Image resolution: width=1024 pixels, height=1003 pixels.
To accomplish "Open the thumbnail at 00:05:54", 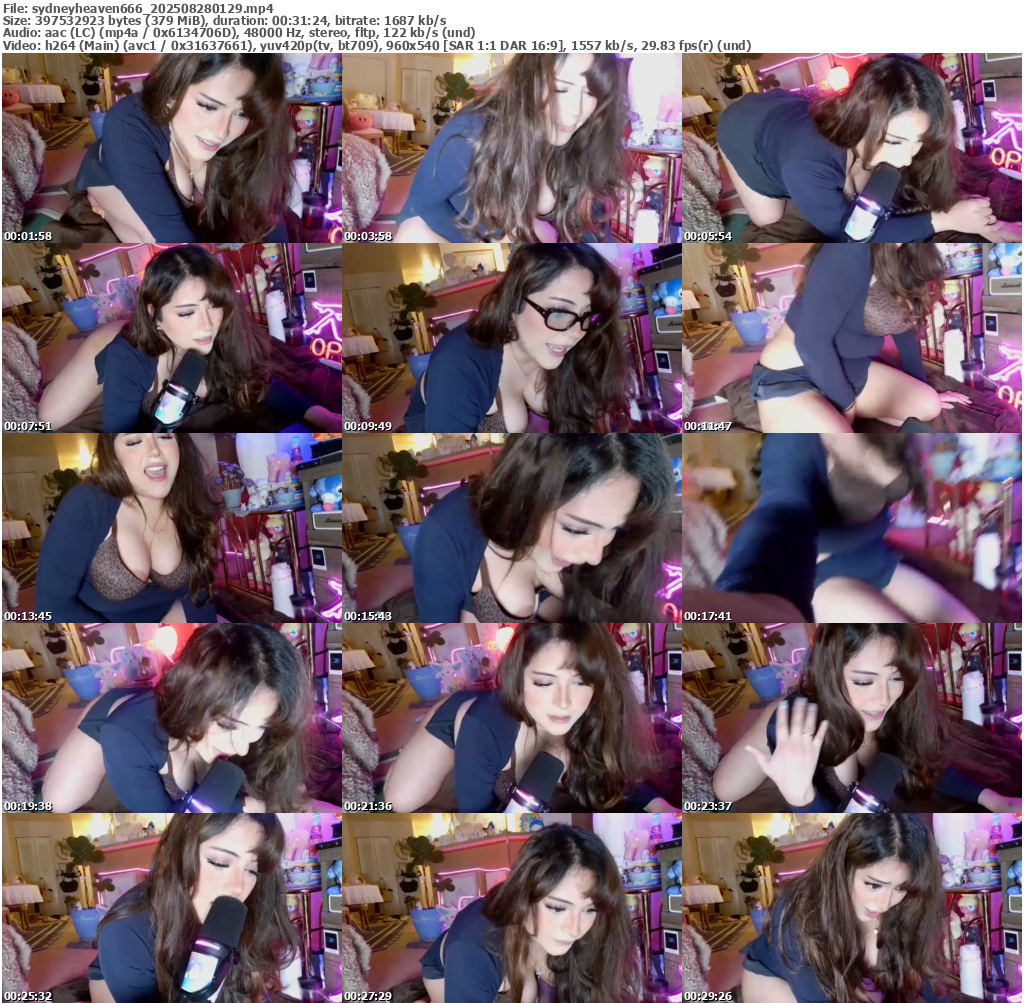I will click(x=851, y=148).
